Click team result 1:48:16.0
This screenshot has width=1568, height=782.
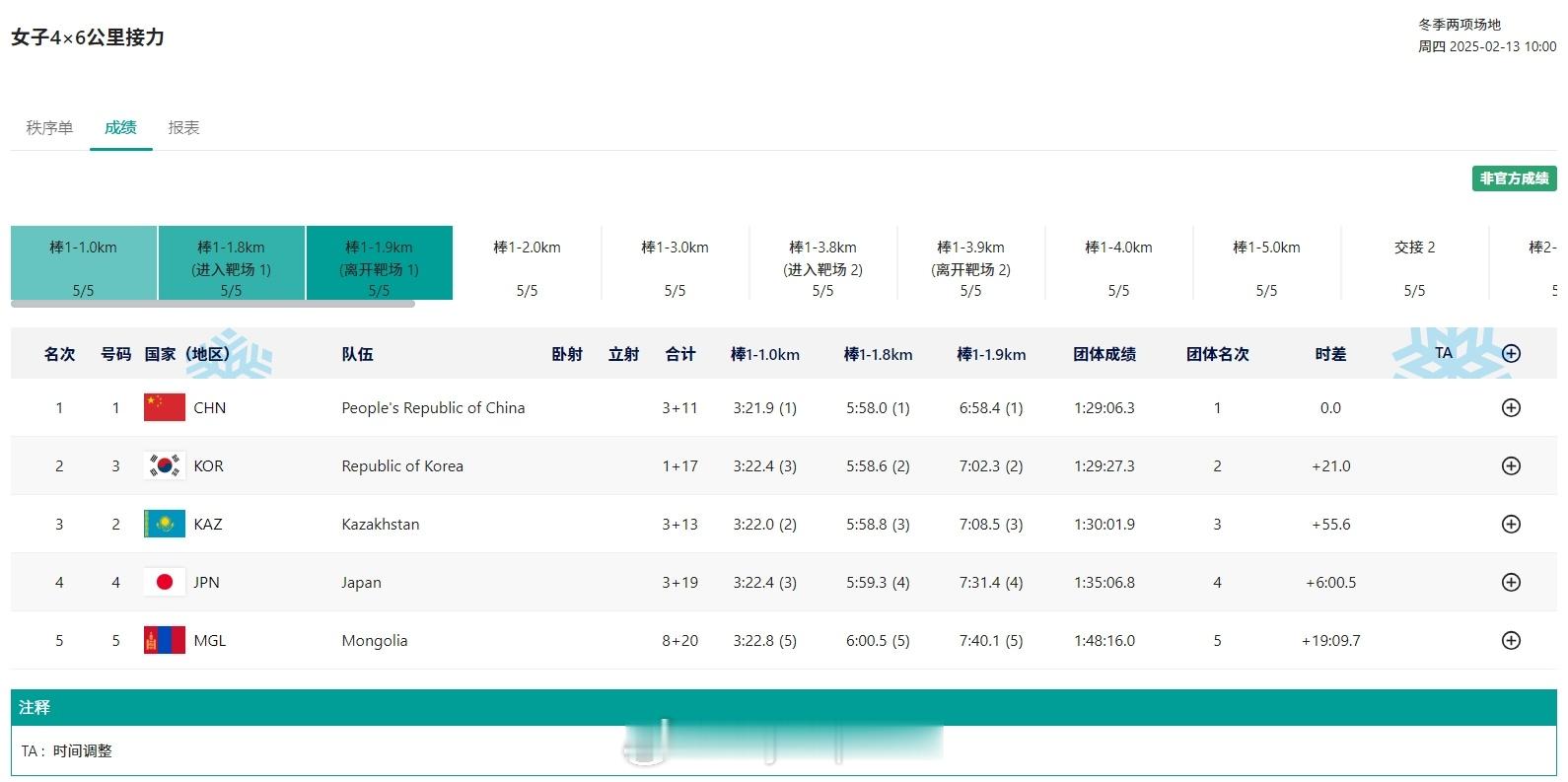(x=1105, y=640)
